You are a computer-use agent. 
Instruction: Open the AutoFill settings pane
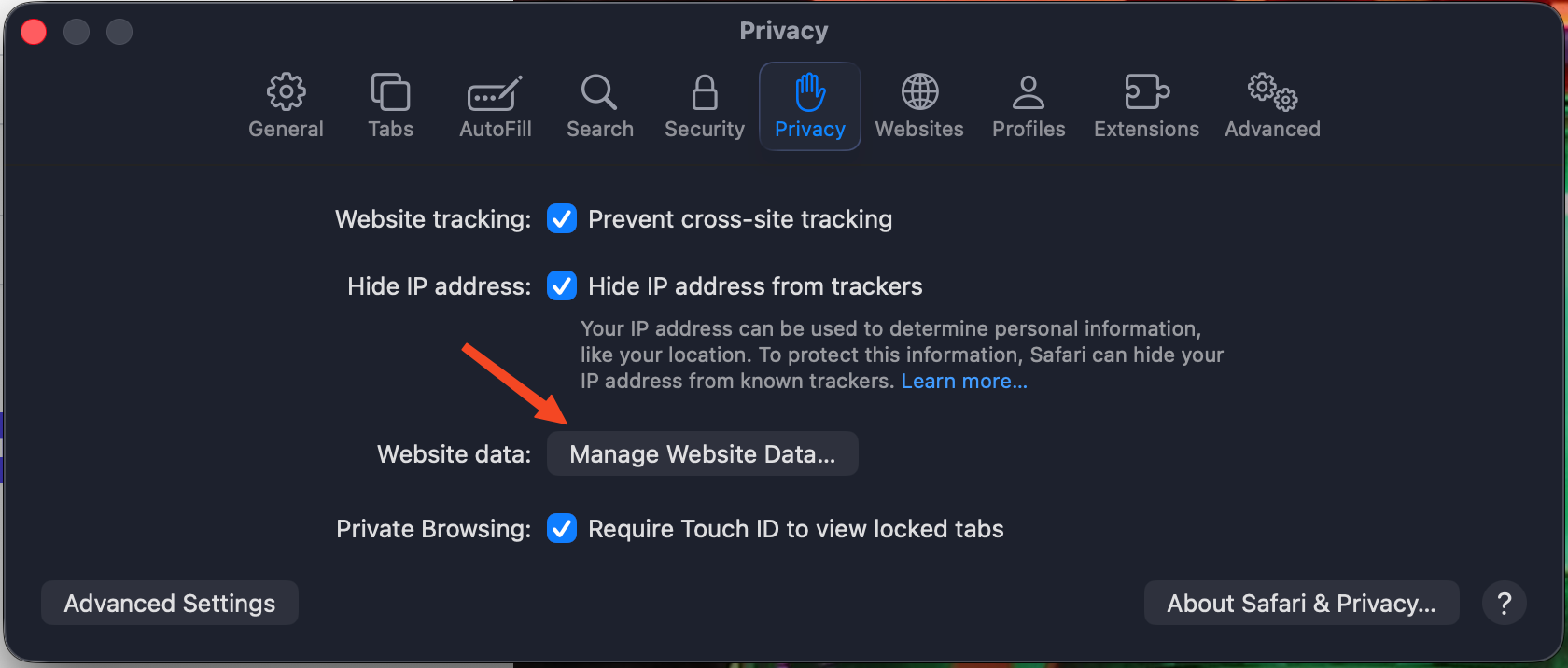(x=495, y=94)
